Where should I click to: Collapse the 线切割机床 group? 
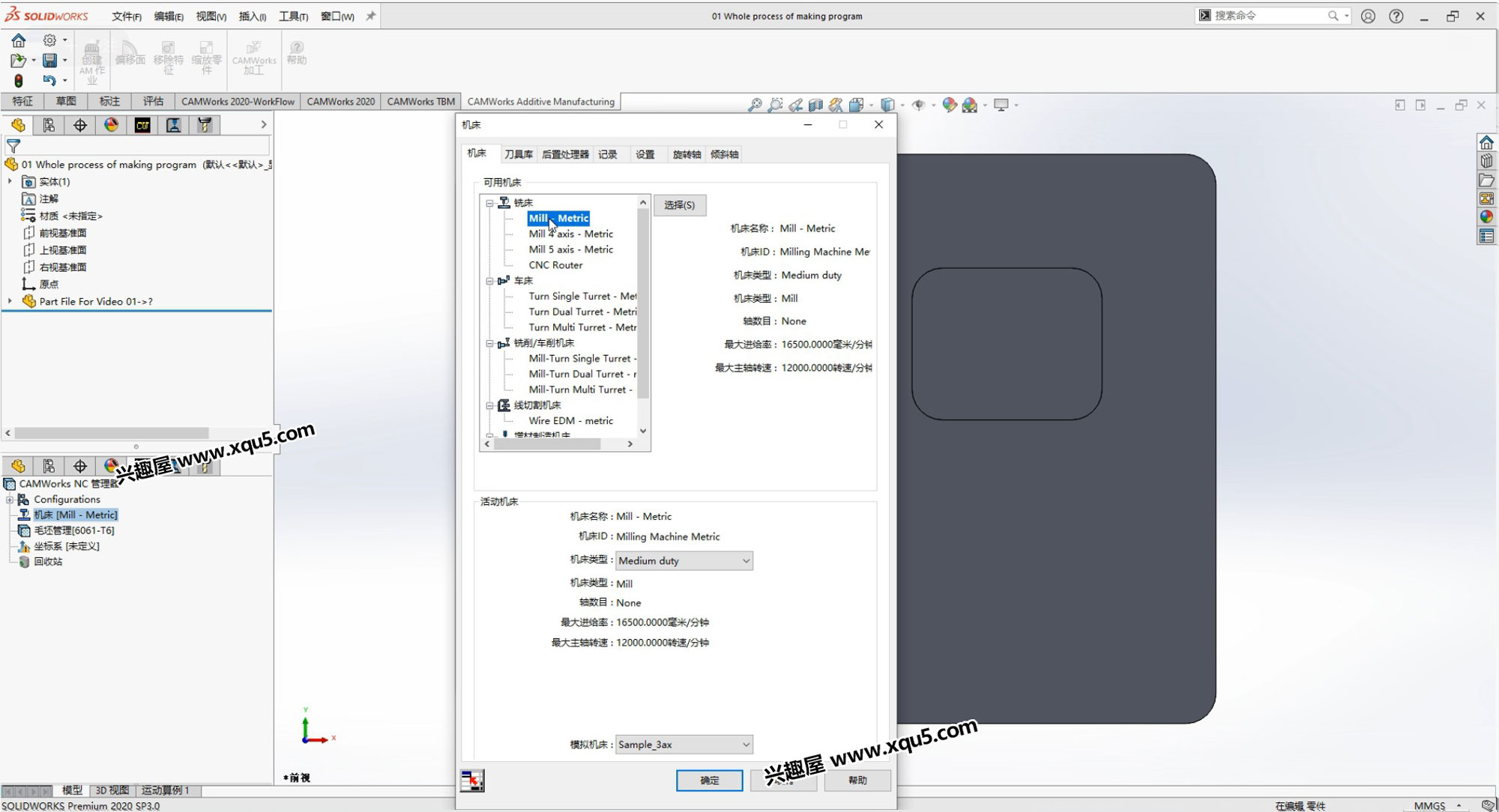(x=489, y=405)
